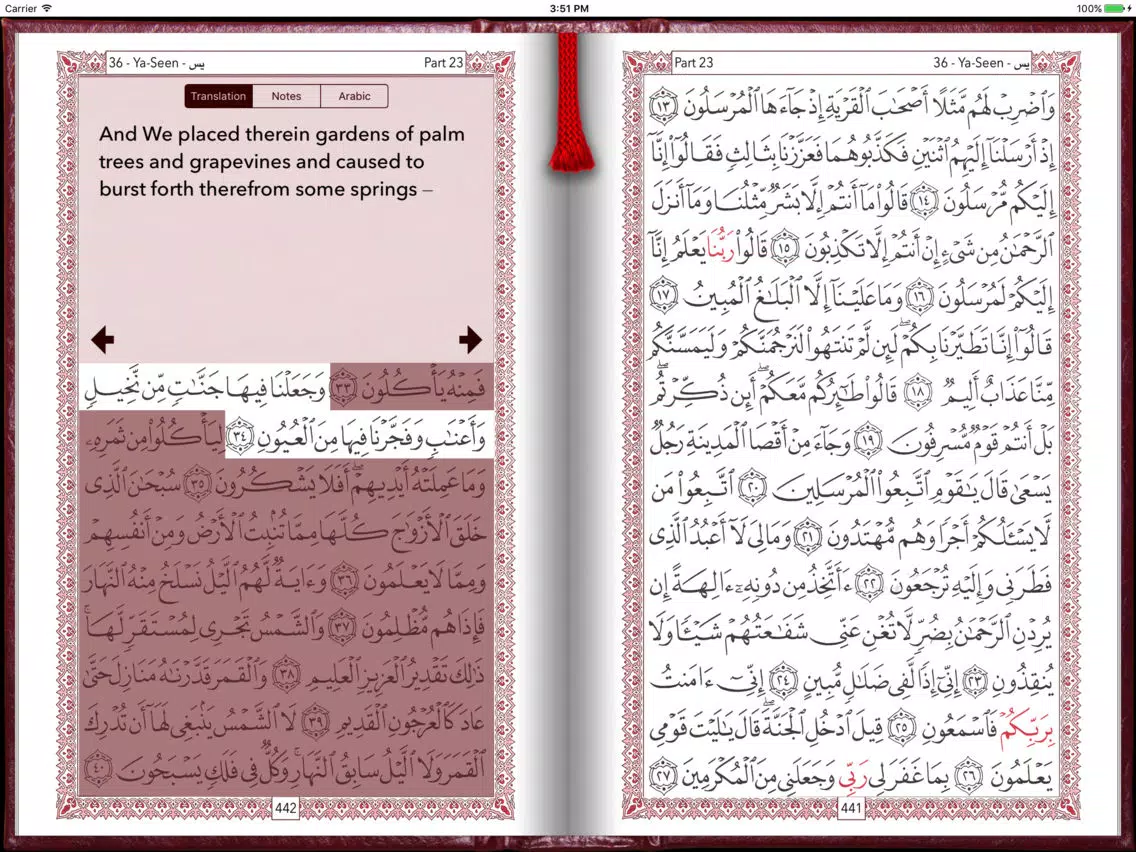
Task: Tap "Part 23" on the right page header
Action: 693,63
